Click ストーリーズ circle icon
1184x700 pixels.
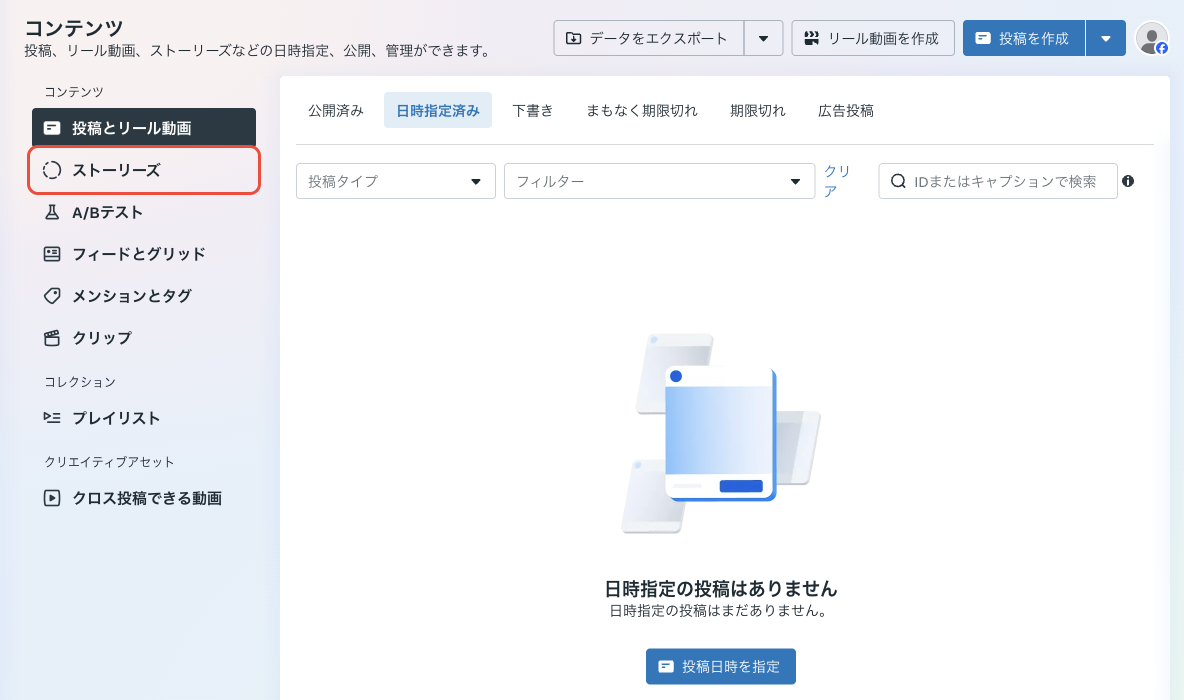coord(52,171)
